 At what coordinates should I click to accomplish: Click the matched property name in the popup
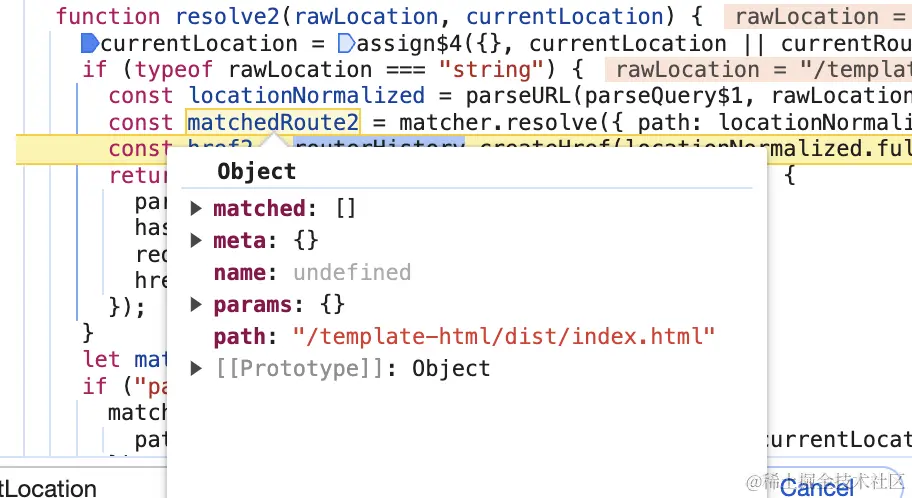pos(258,209)
